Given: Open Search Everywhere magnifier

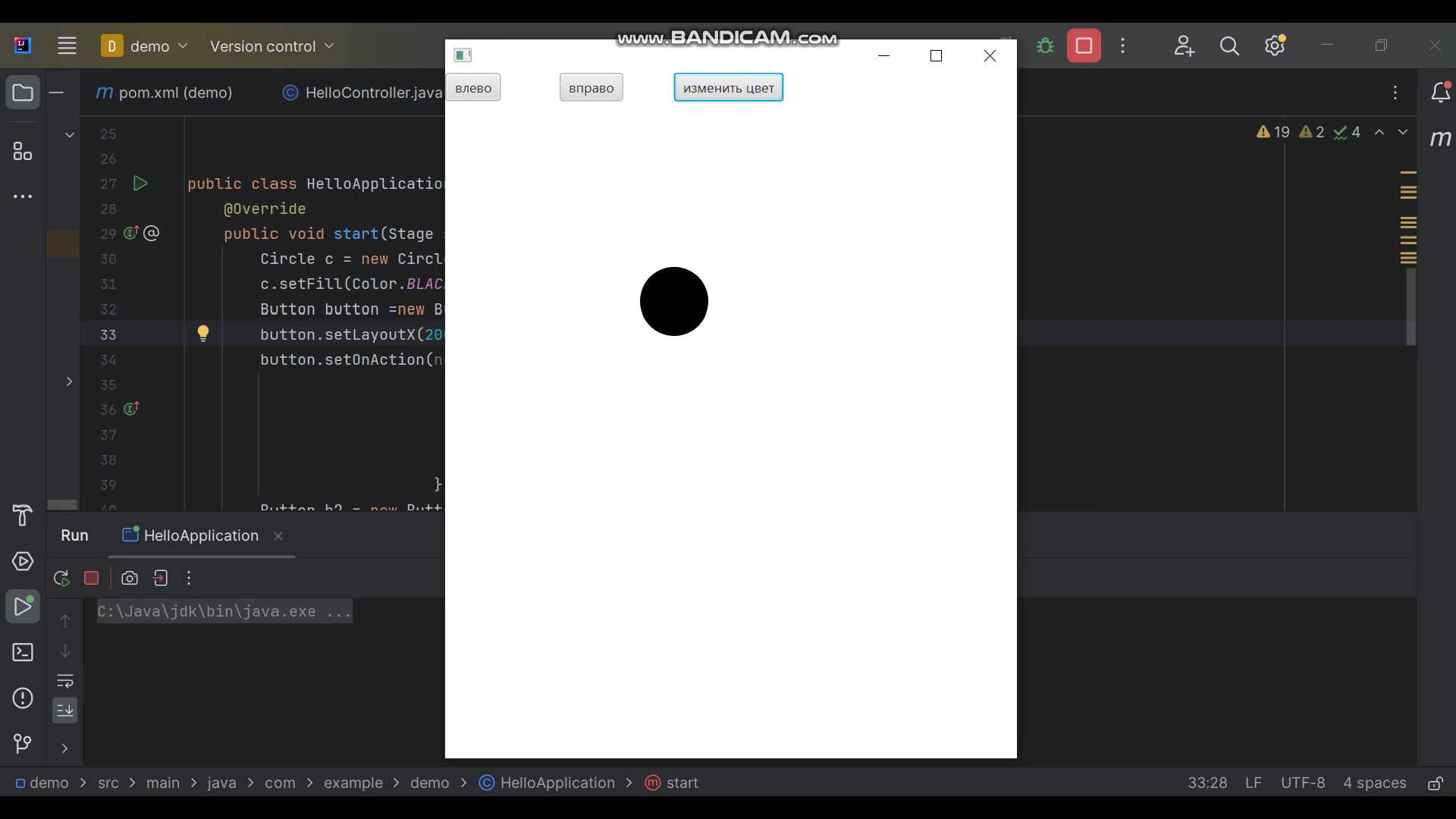Looking at the screenshot, I should coord(1229,46).
